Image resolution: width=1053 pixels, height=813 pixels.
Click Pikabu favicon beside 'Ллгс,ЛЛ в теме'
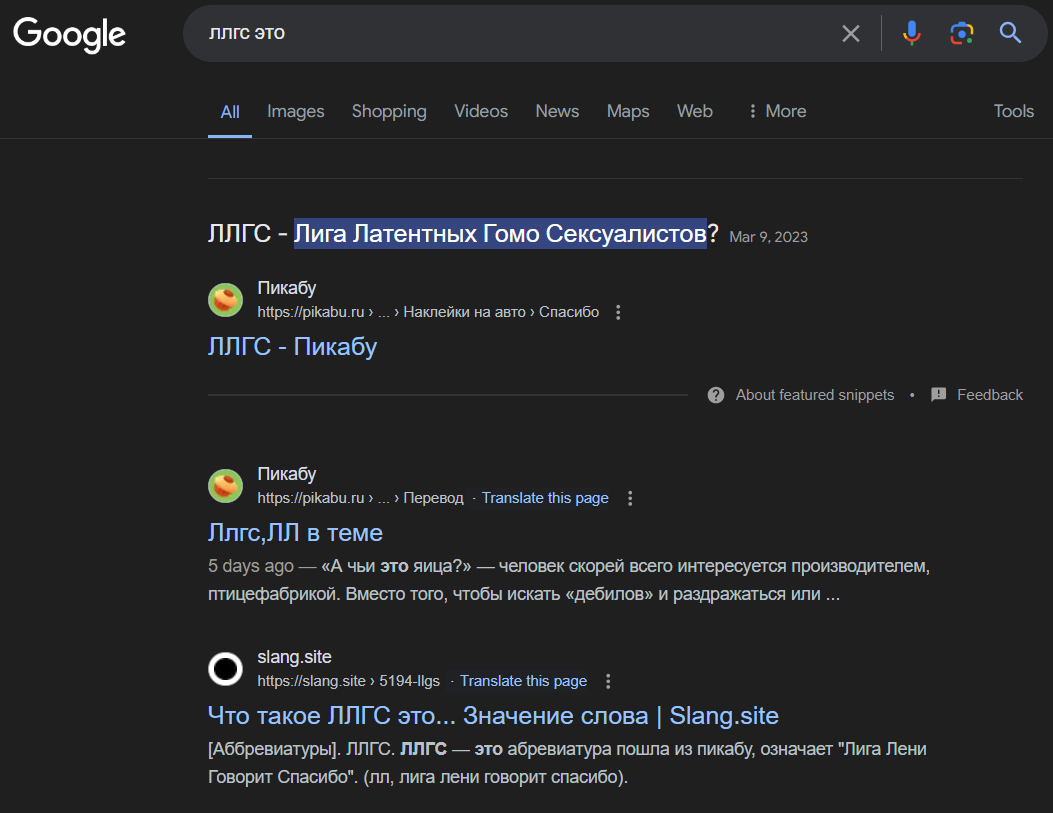tap(225, 485)
